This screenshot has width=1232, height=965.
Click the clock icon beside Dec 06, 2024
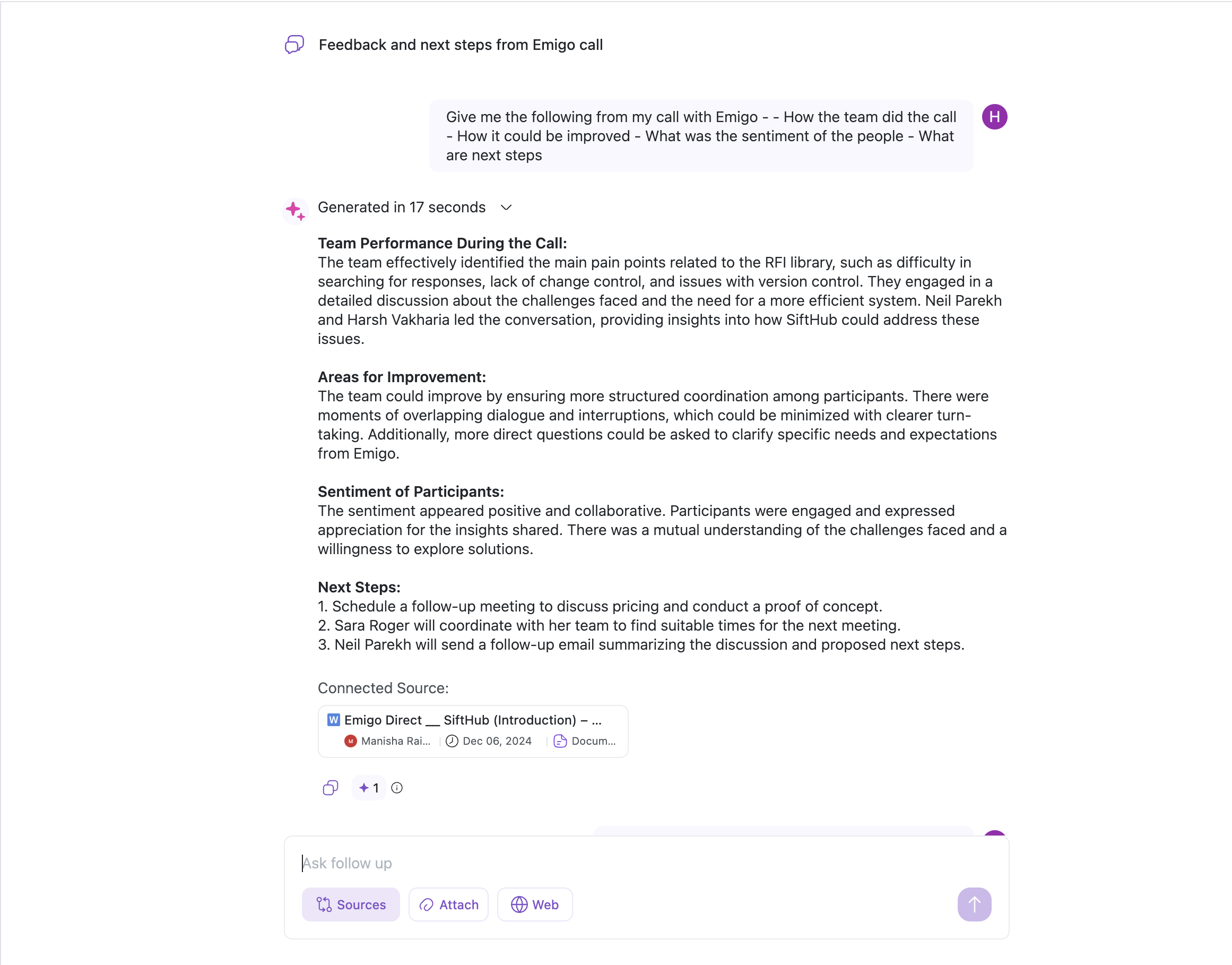pos(452,740)
